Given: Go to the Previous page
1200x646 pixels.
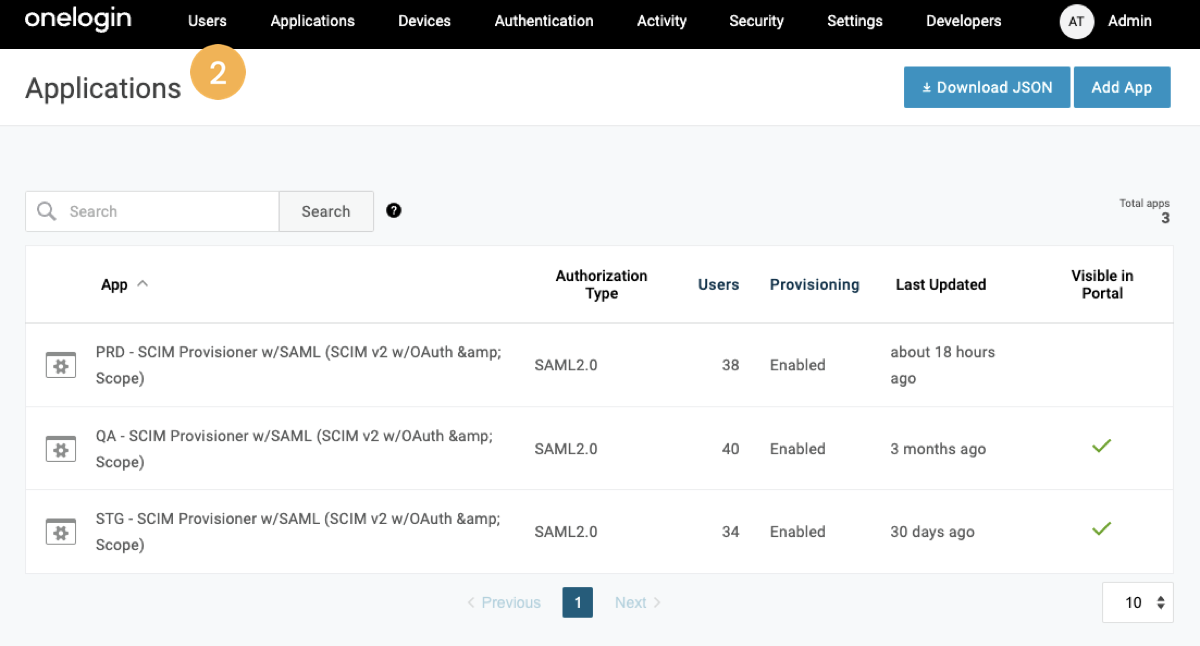Looking at the screenshot, I should tap(504, 602).
